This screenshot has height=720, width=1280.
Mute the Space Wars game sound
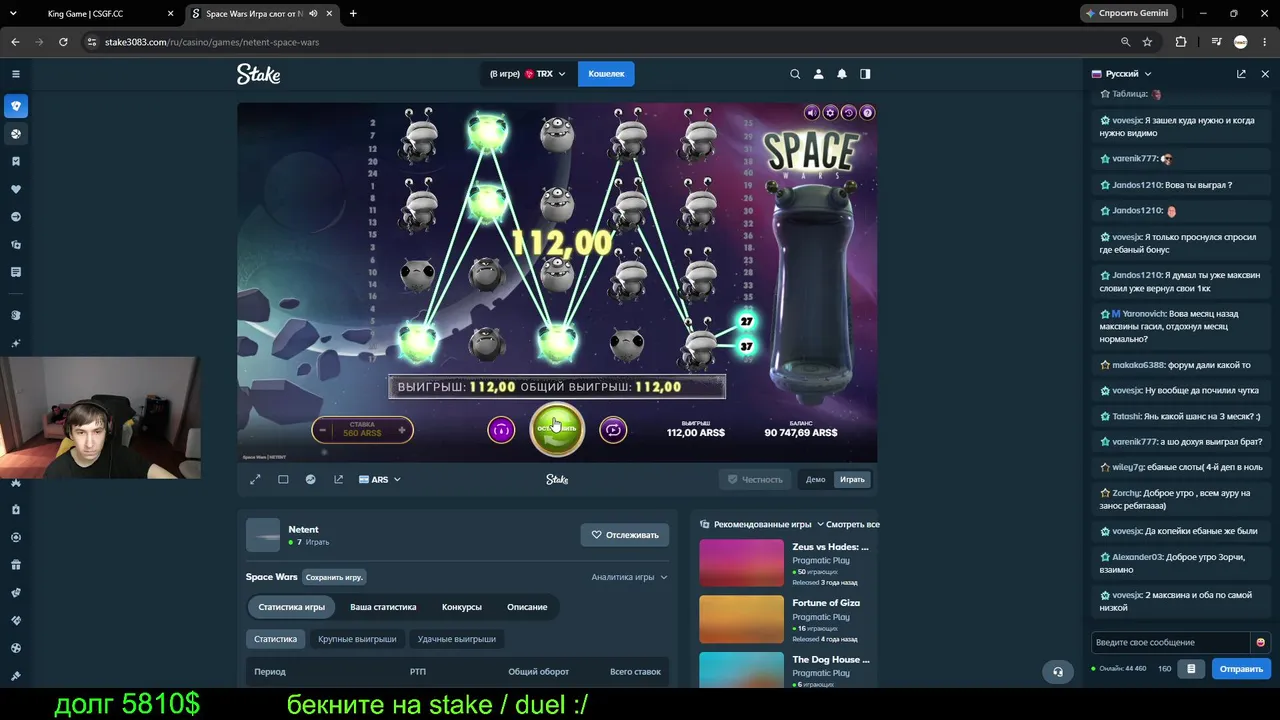811,113
